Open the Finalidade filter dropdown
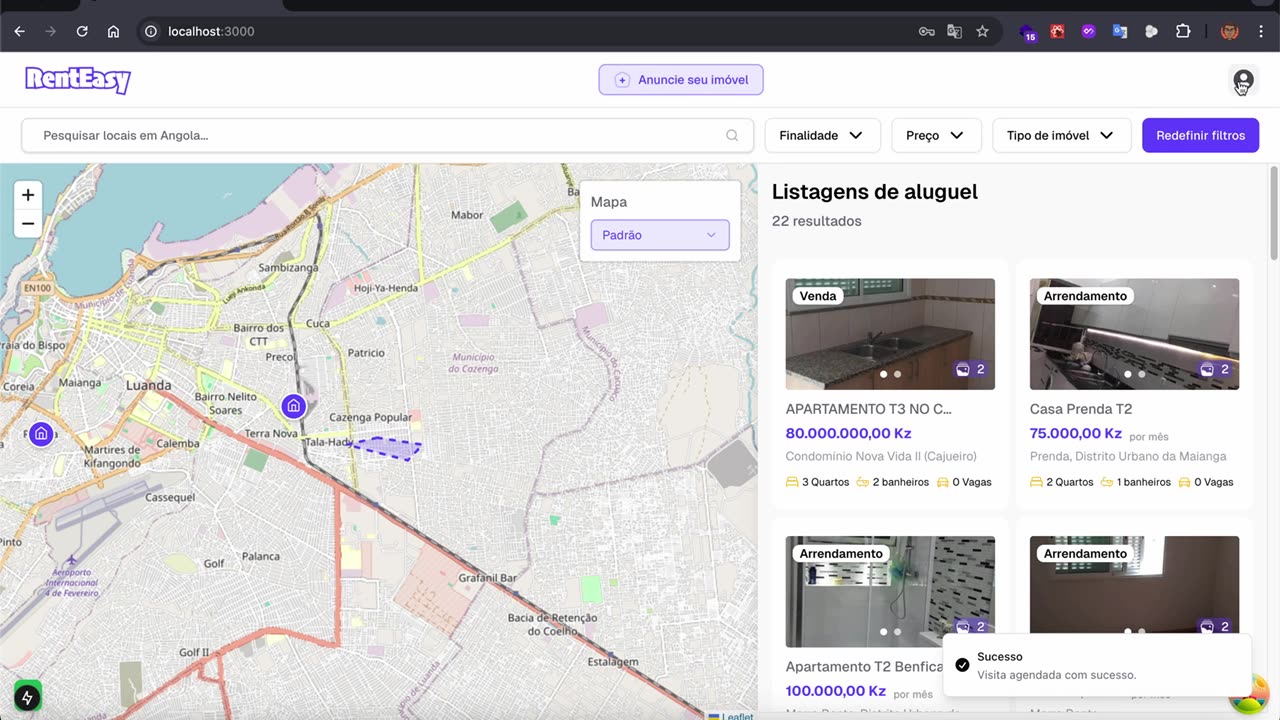Viewport: 1280px width, 720px height. [x=822, y=136]
